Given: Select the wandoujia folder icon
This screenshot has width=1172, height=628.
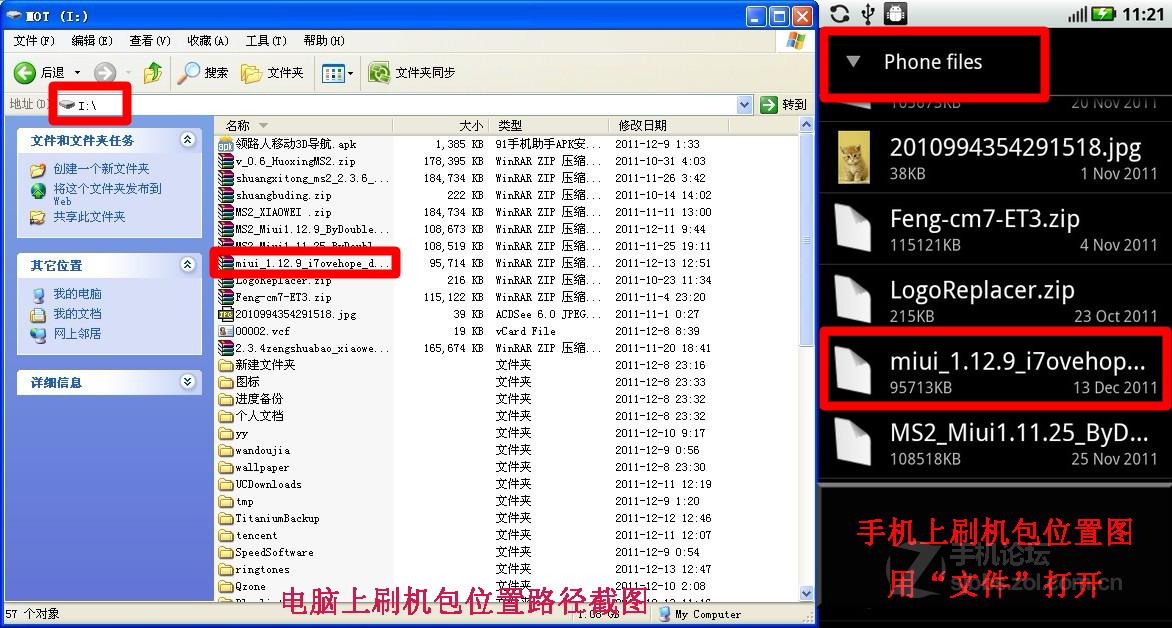Looking at the screenshot, I should point(226,450).
